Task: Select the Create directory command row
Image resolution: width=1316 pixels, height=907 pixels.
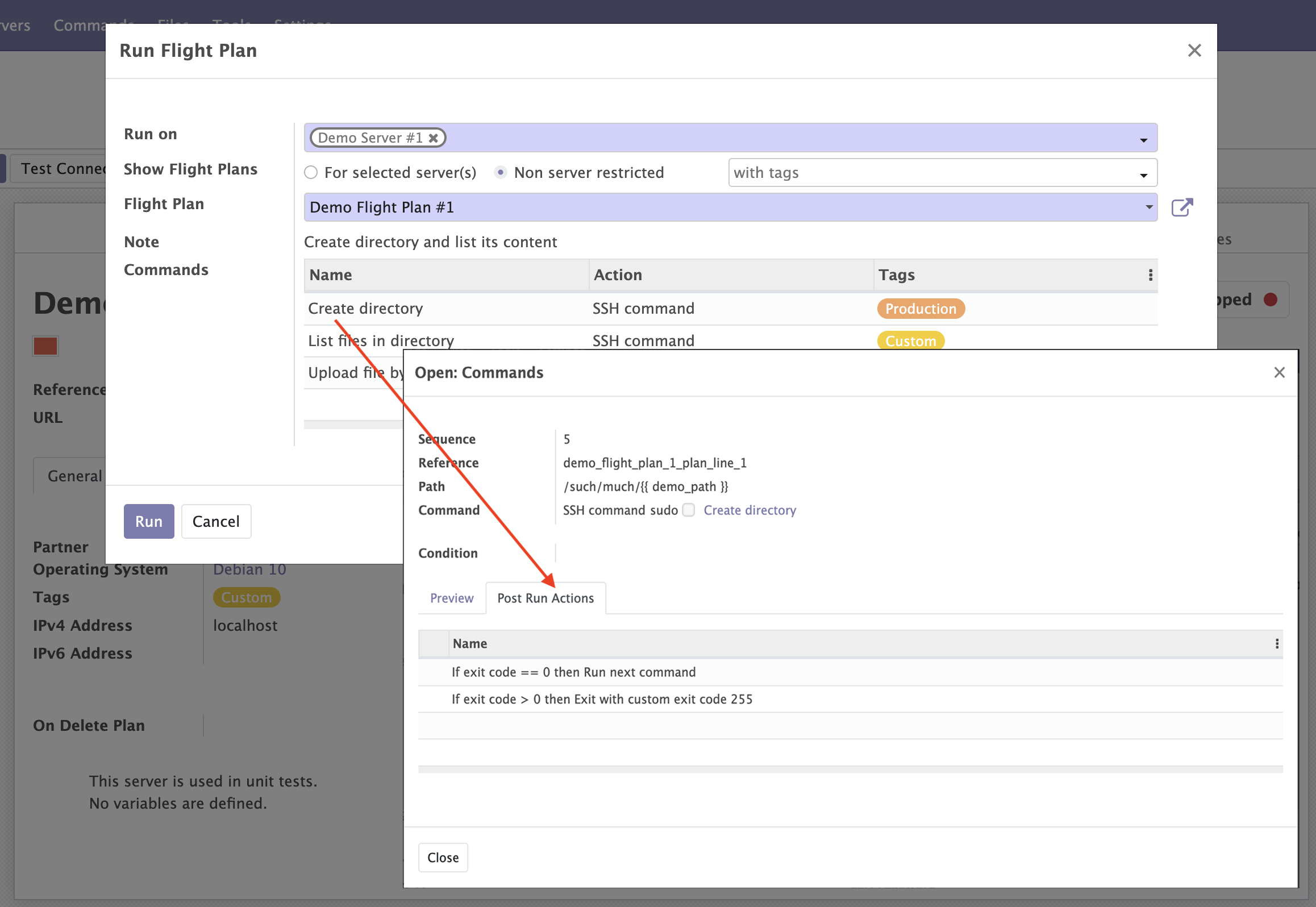Action: tap(365, 309)
